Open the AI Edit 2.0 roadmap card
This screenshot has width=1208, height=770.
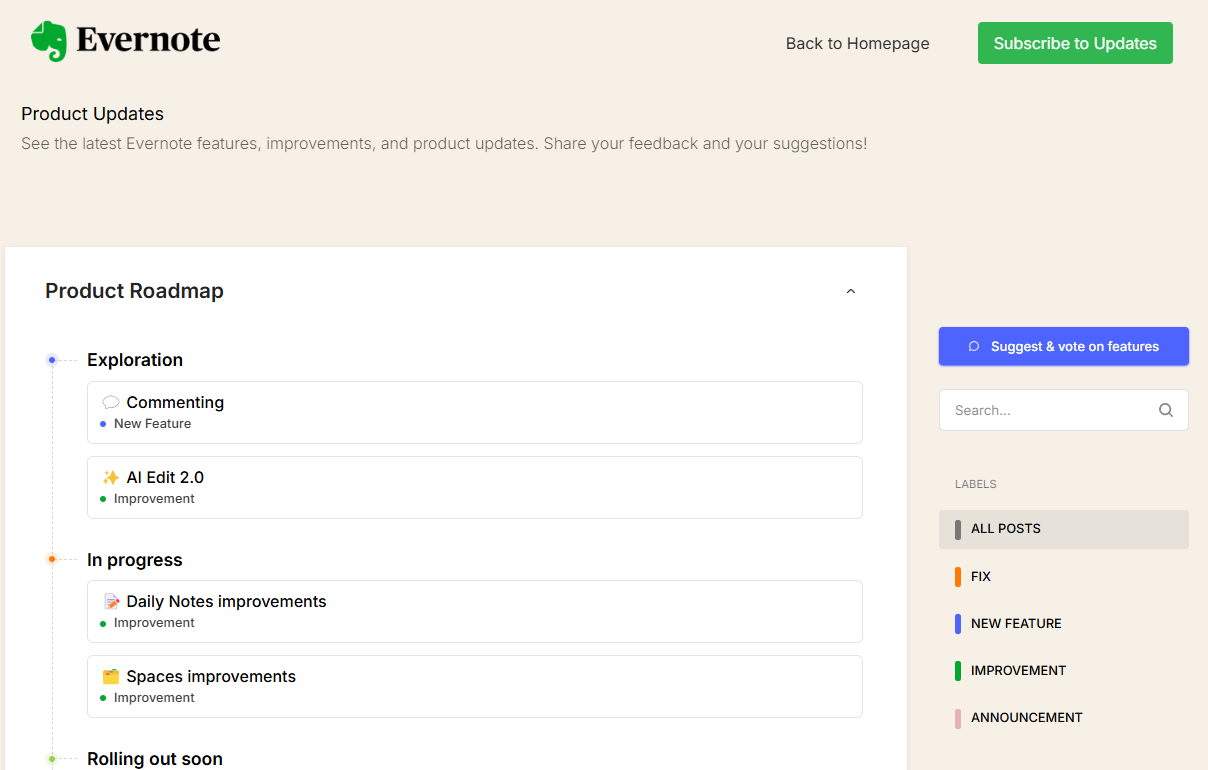[x=475, y=487]
